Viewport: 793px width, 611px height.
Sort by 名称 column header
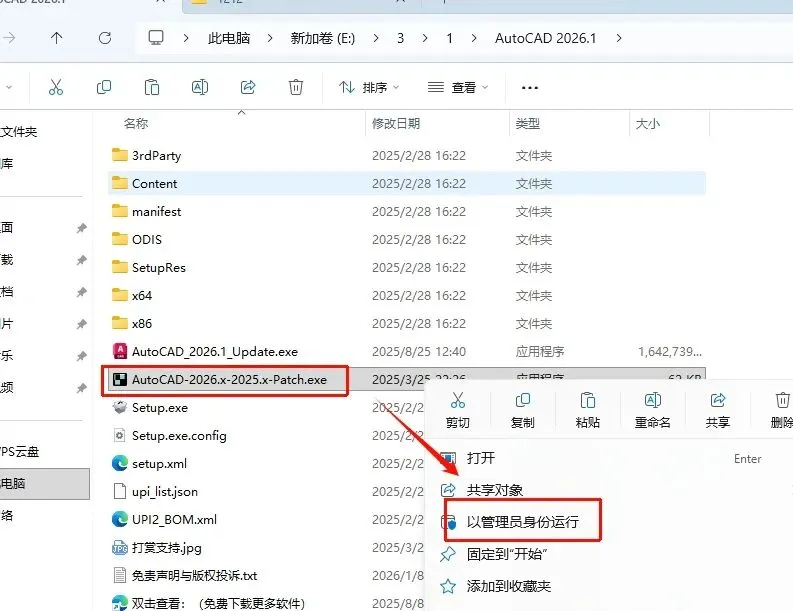tap(136, 123)
